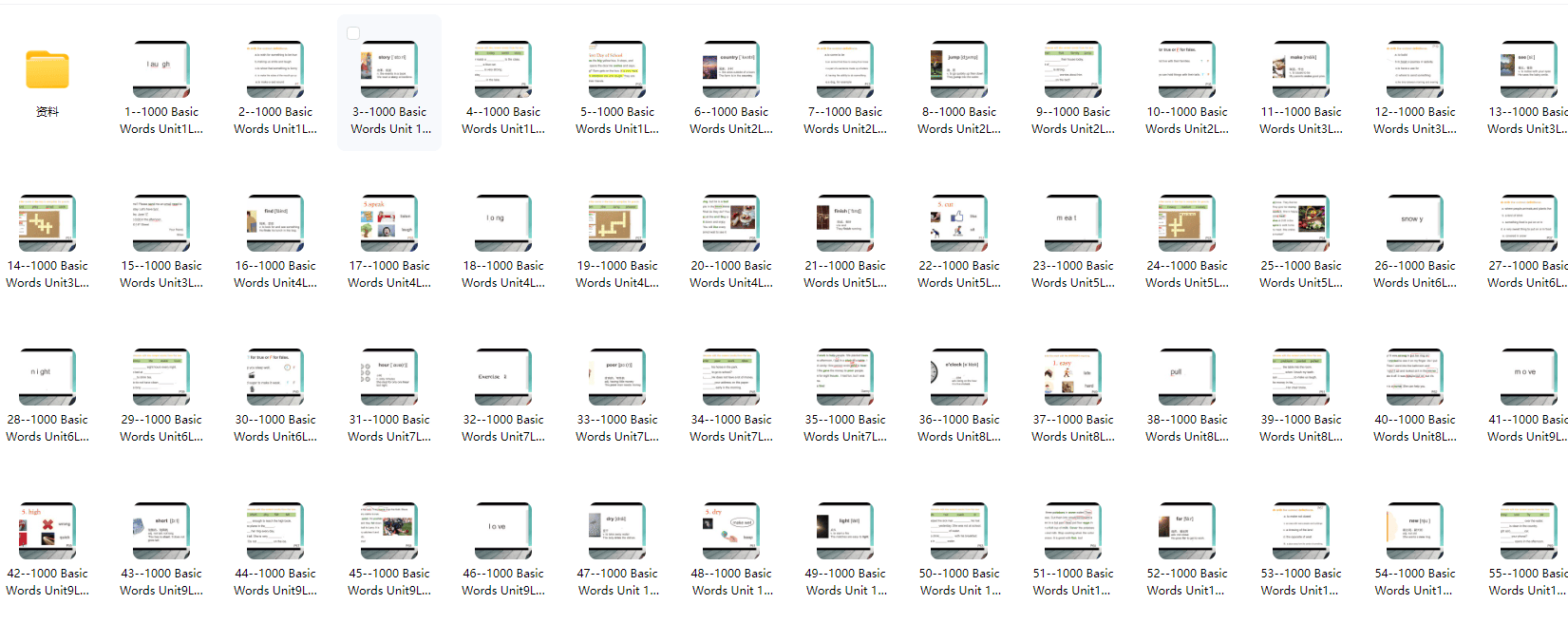1568x642 pixels.
Task: Open the 26--1000 Basic Words file
Action: point(1415,223)
